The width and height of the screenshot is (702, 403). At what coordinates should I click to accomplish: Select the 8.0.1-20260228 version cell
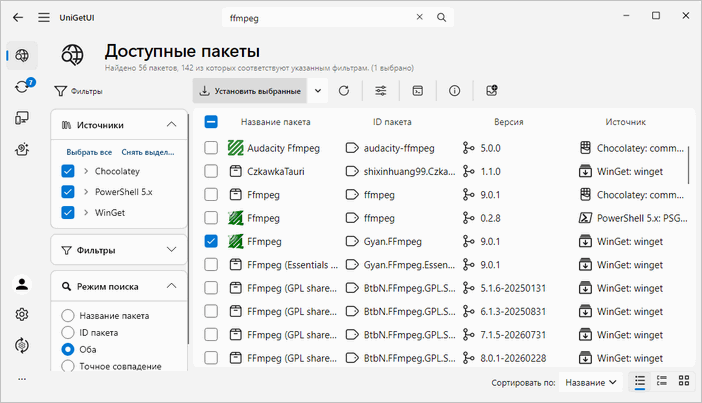click(513, 358)
